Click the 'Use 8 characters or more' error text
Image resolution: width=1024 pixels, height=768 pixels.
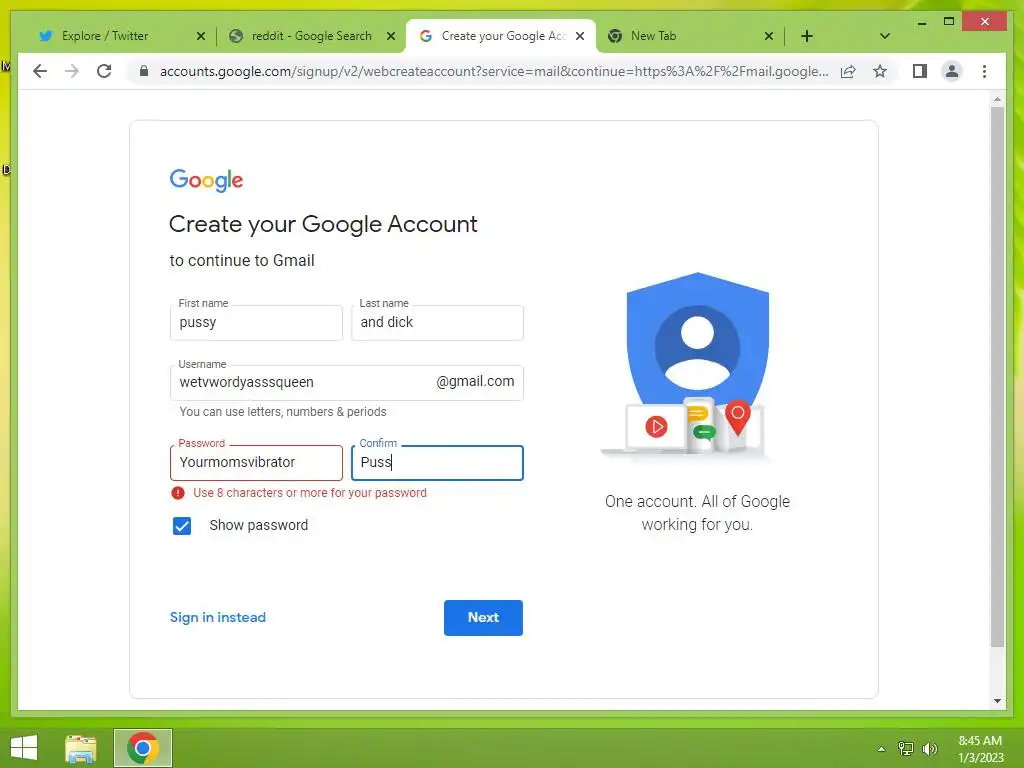click(310, 493)
